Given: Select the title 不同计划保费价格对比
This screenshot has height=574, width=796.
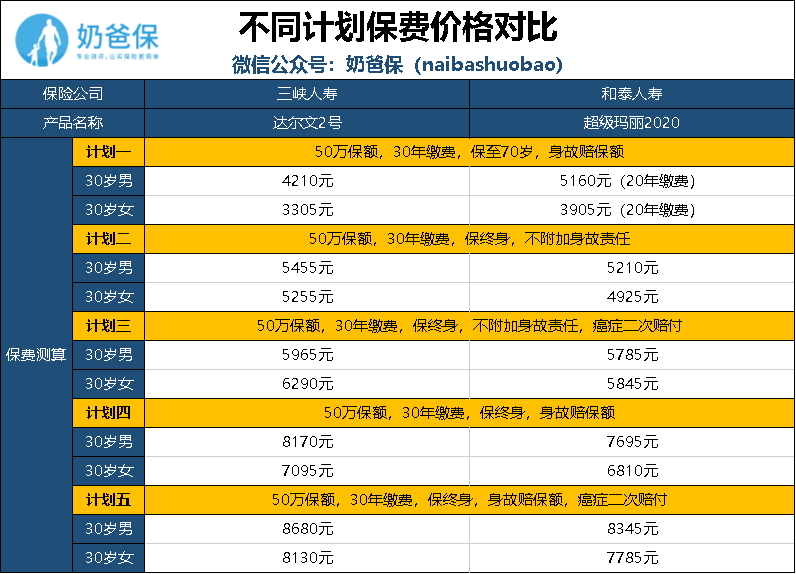Looking at the screenshot, I should (398, 26).
